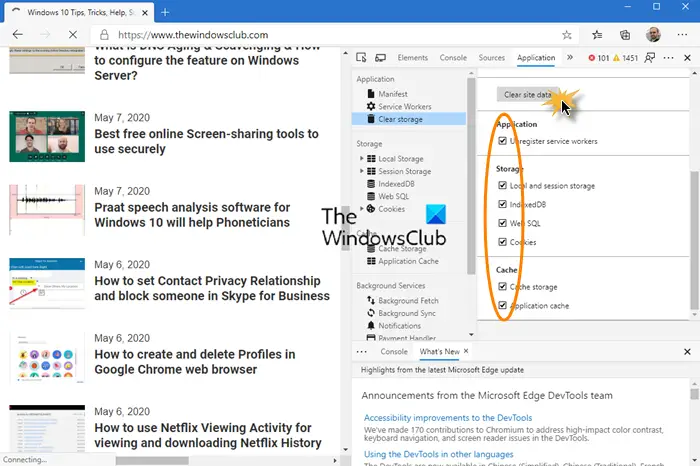Open IndexedDB storage entry
Viewport: 700px width, 466px height.
point(396,183)
